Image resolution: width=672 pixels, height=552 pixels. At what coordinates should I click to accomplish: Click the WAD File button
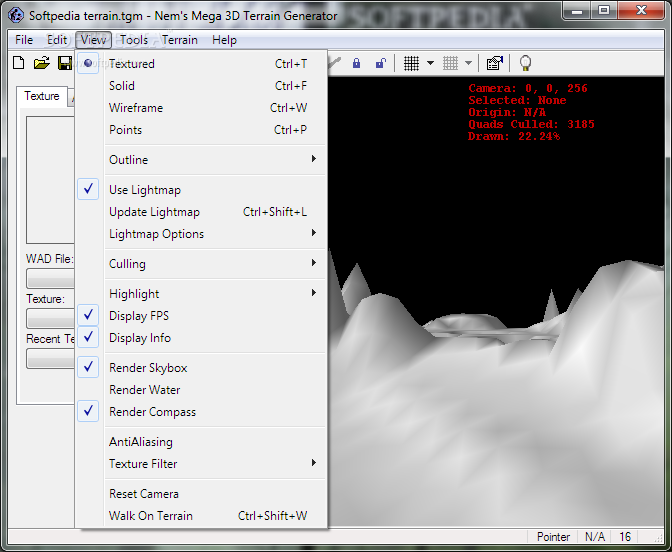tap(50, 279)
